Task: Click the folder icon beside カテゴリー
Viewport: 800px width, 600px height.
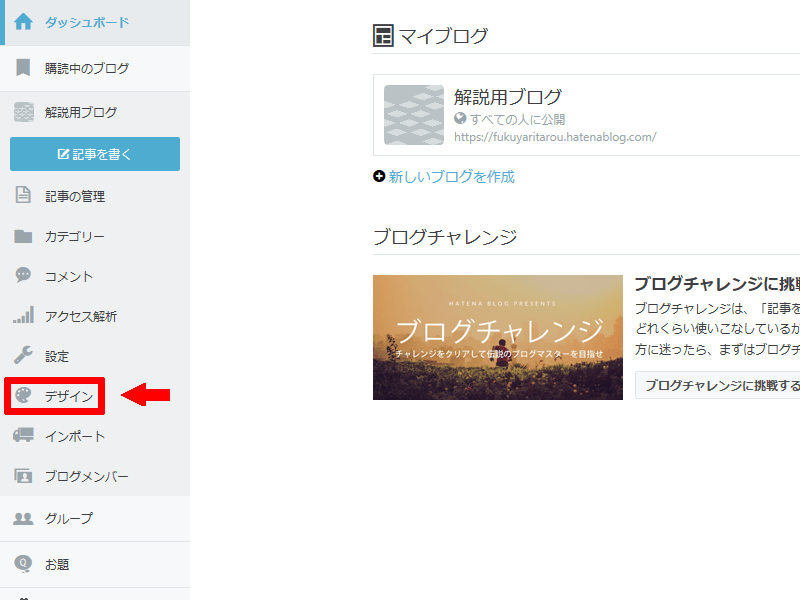Action: pyautogui.click(x=23, y=236)
